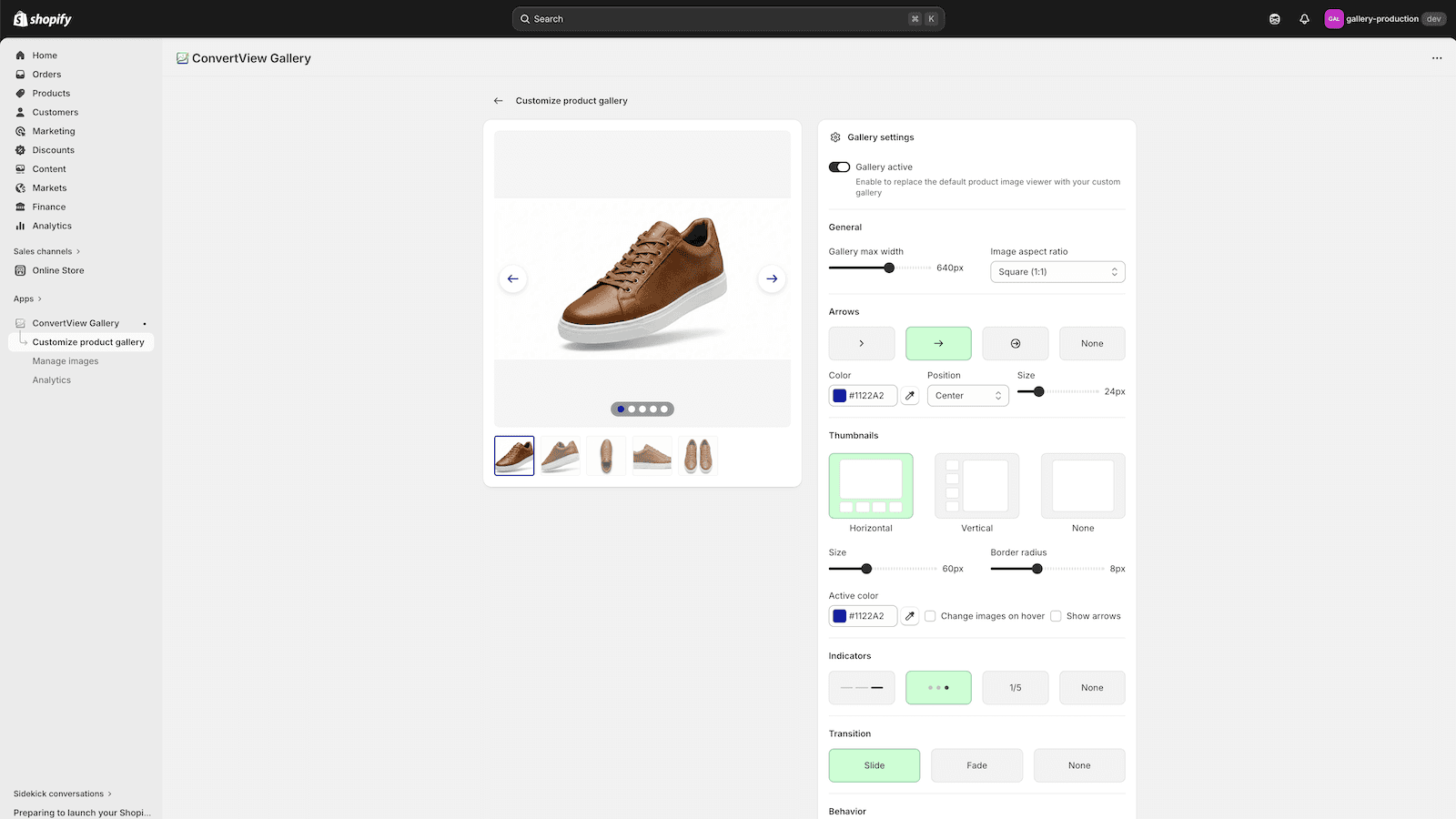The height and width of the screenshot is (819, 1456).
Task: Select the fifth shoe thumbnail
Action: [698, 456]
